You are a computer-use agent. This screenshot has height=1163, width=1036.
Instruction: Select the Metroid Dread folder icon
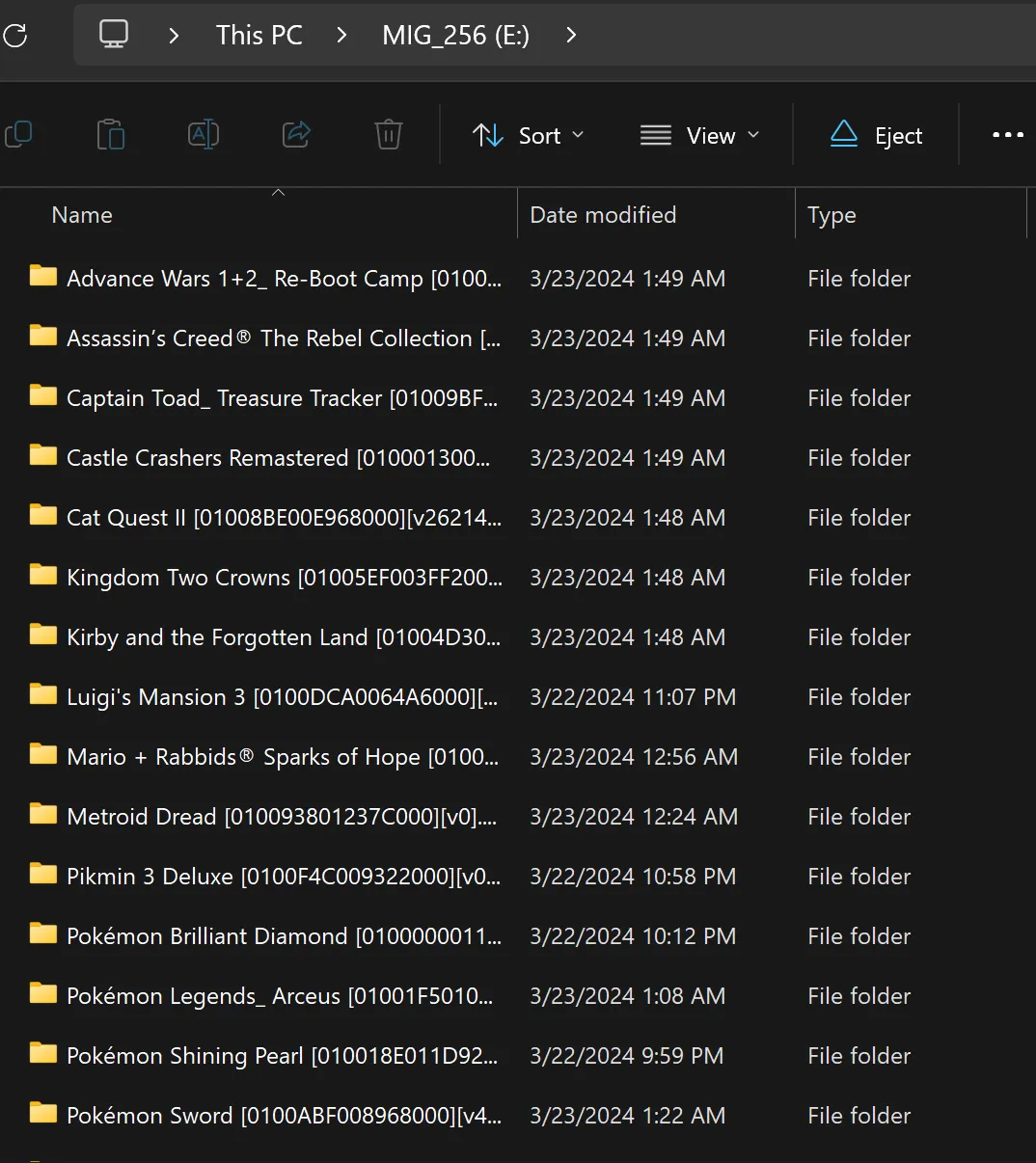tap(42, 815)
